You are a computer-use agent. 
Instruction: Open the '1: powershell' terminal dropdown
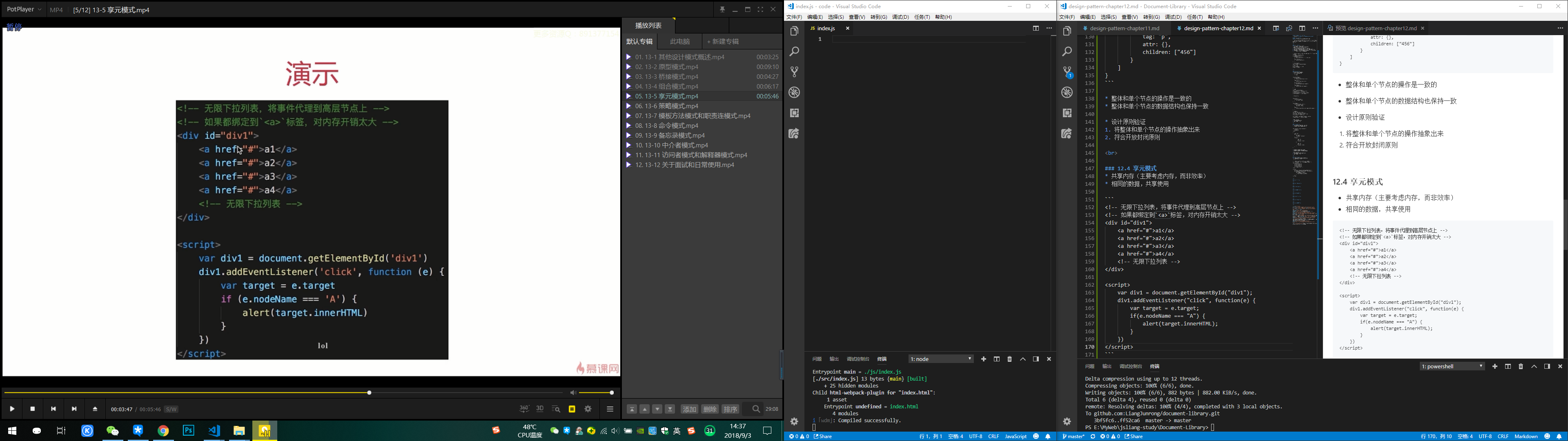click(1452, 367)
